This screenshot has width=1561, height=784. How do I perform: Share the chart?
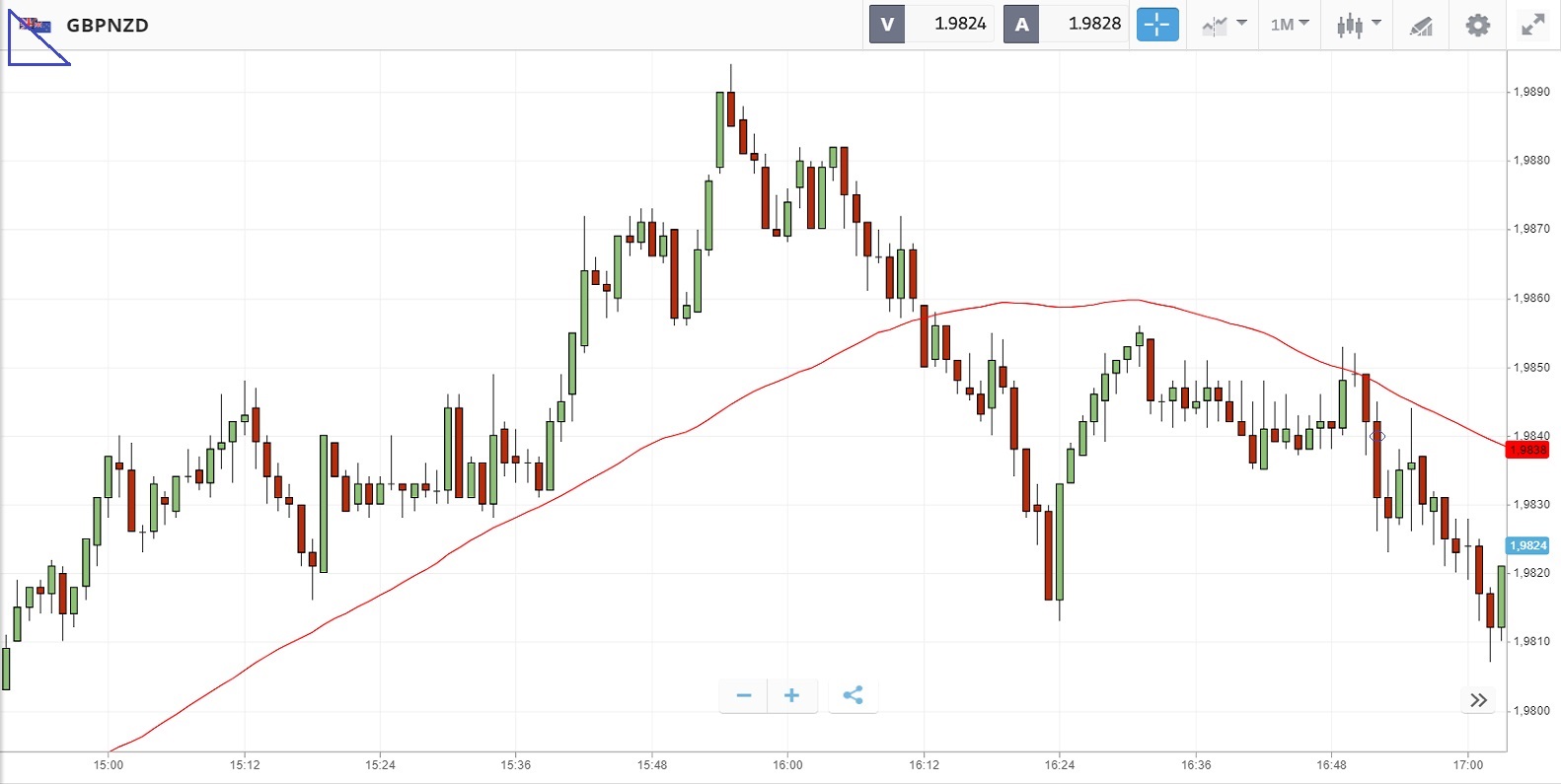(x=853, y=695)
